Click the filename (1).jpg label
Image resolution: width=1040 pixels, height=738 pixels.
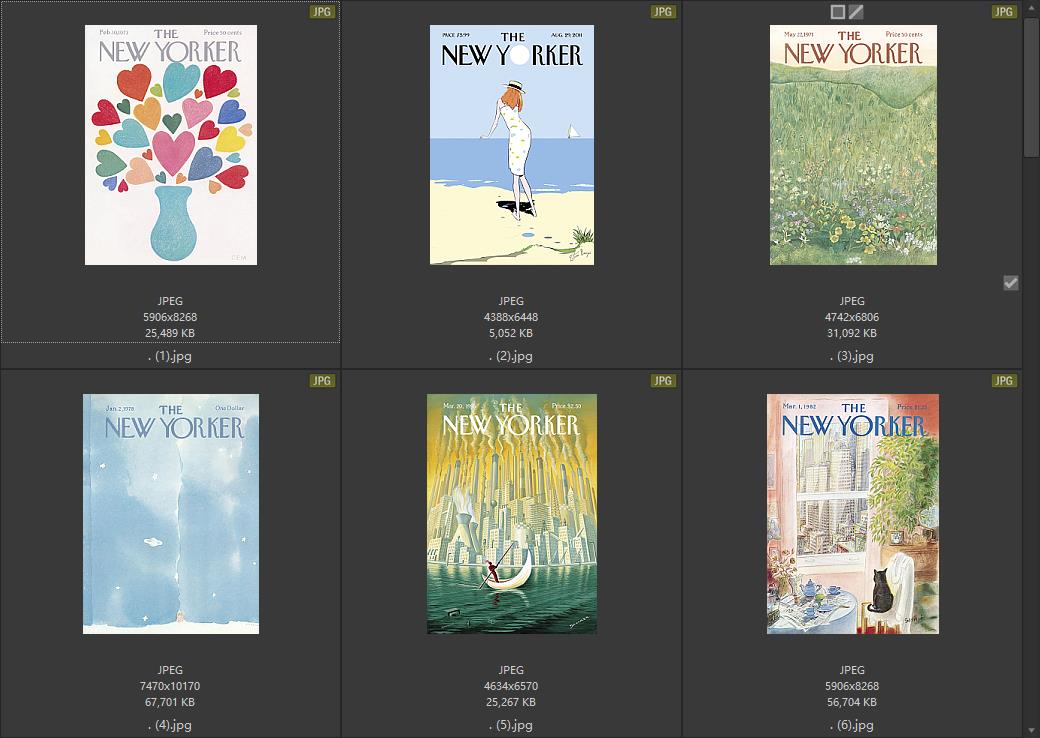tap(170, 356)
